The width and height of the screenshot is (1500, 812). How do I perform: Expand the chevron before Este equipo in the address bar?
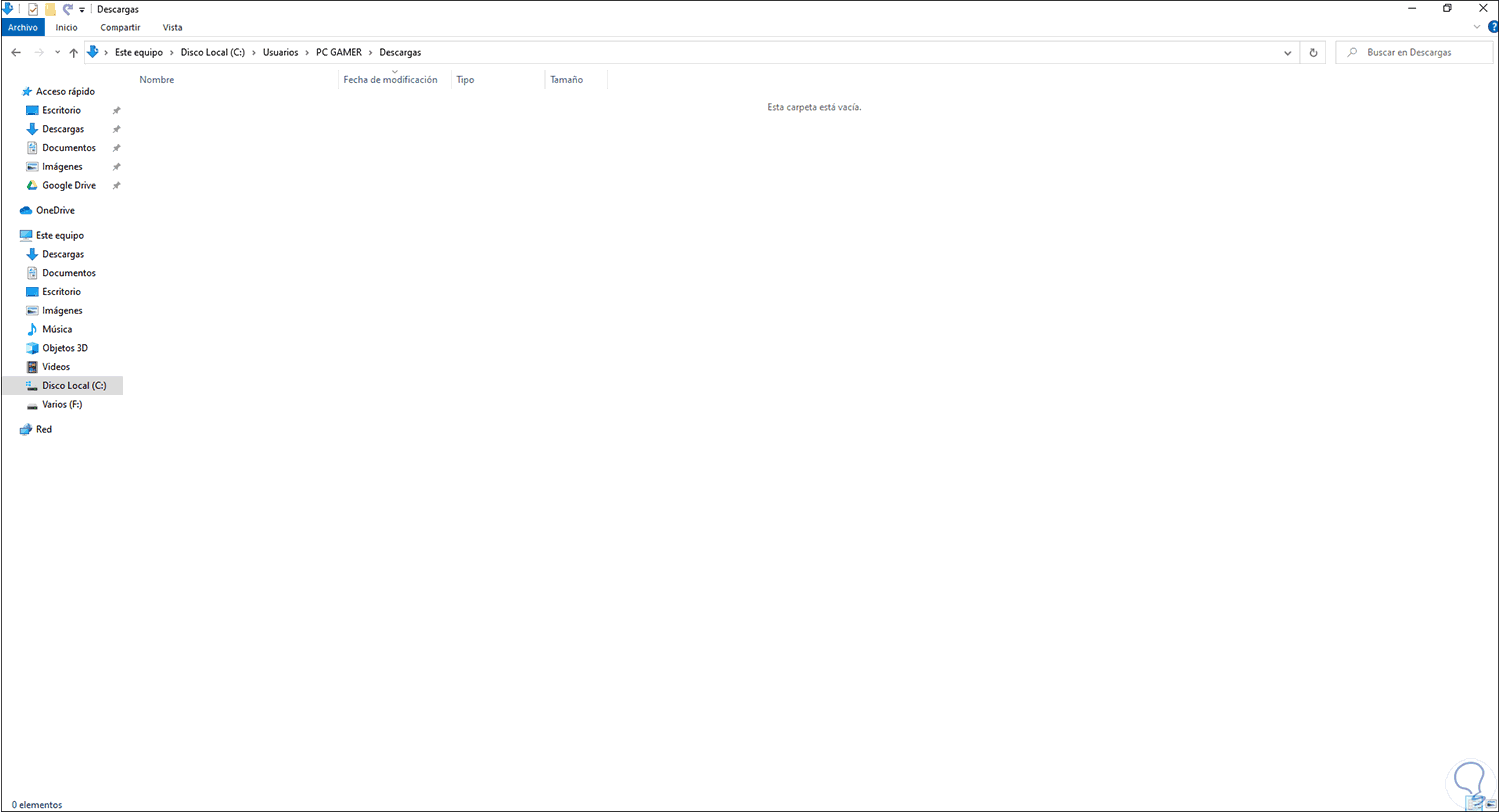(x=107, y=52)
